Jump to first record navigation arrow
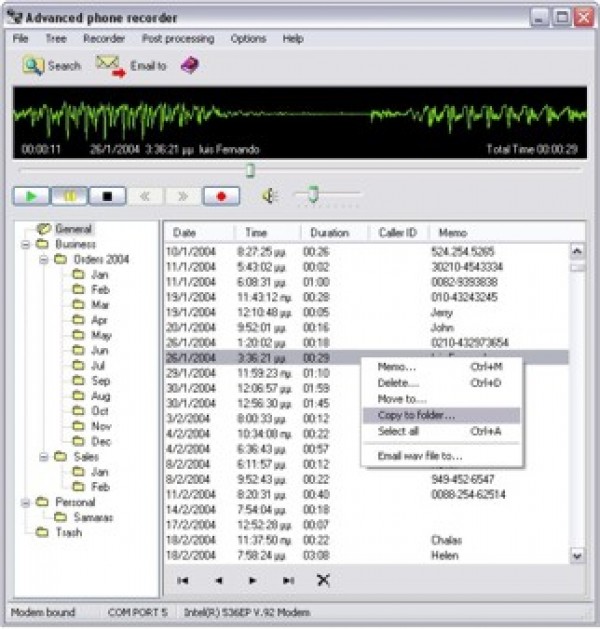 click(183, 580)
